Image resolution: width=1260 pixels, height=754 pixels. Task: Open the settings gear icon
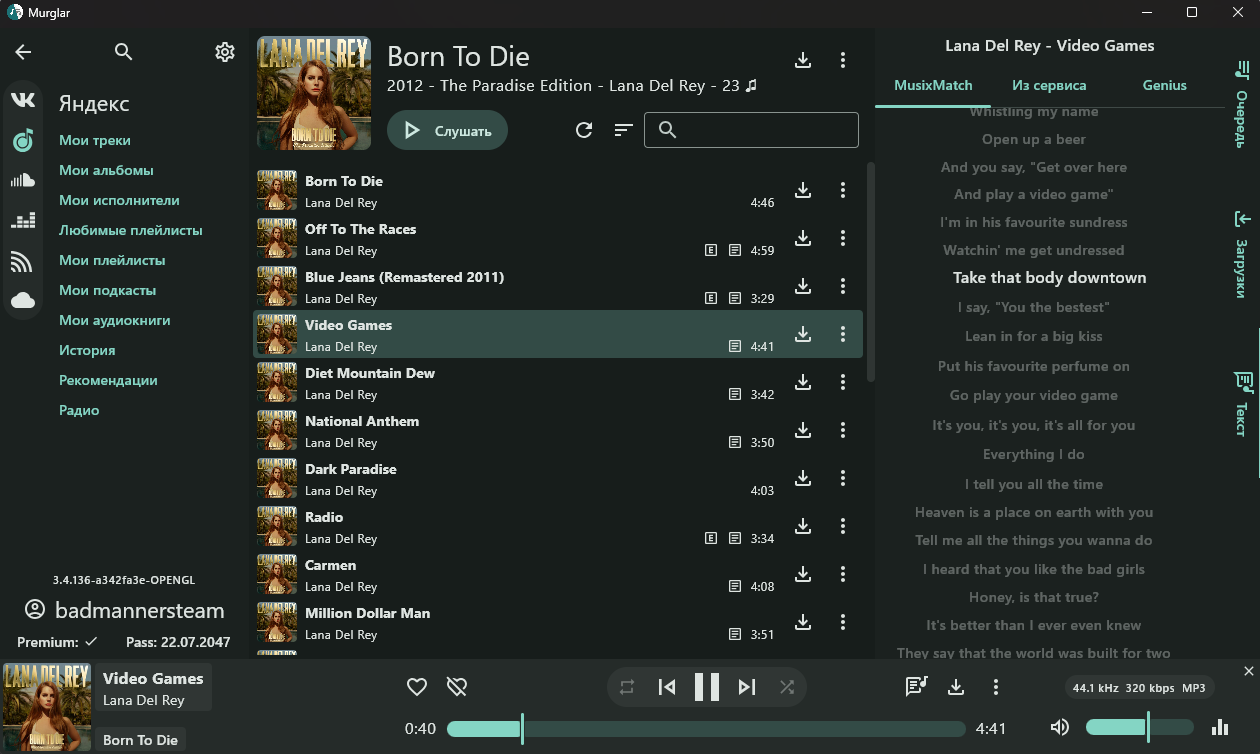225,52
